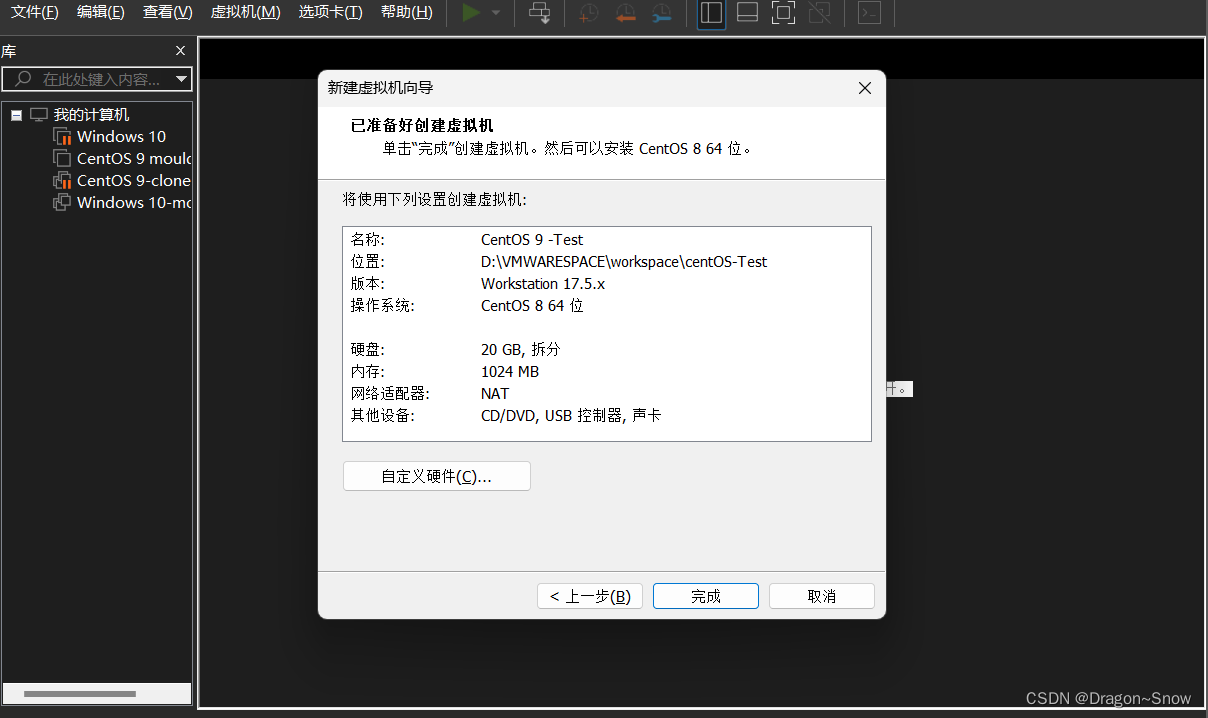The height and width of the screenshot is (718, 1208).
Task: Click the CentOS 9-clone VM icon
Action: pyautogui.click(x=62, y=181)
